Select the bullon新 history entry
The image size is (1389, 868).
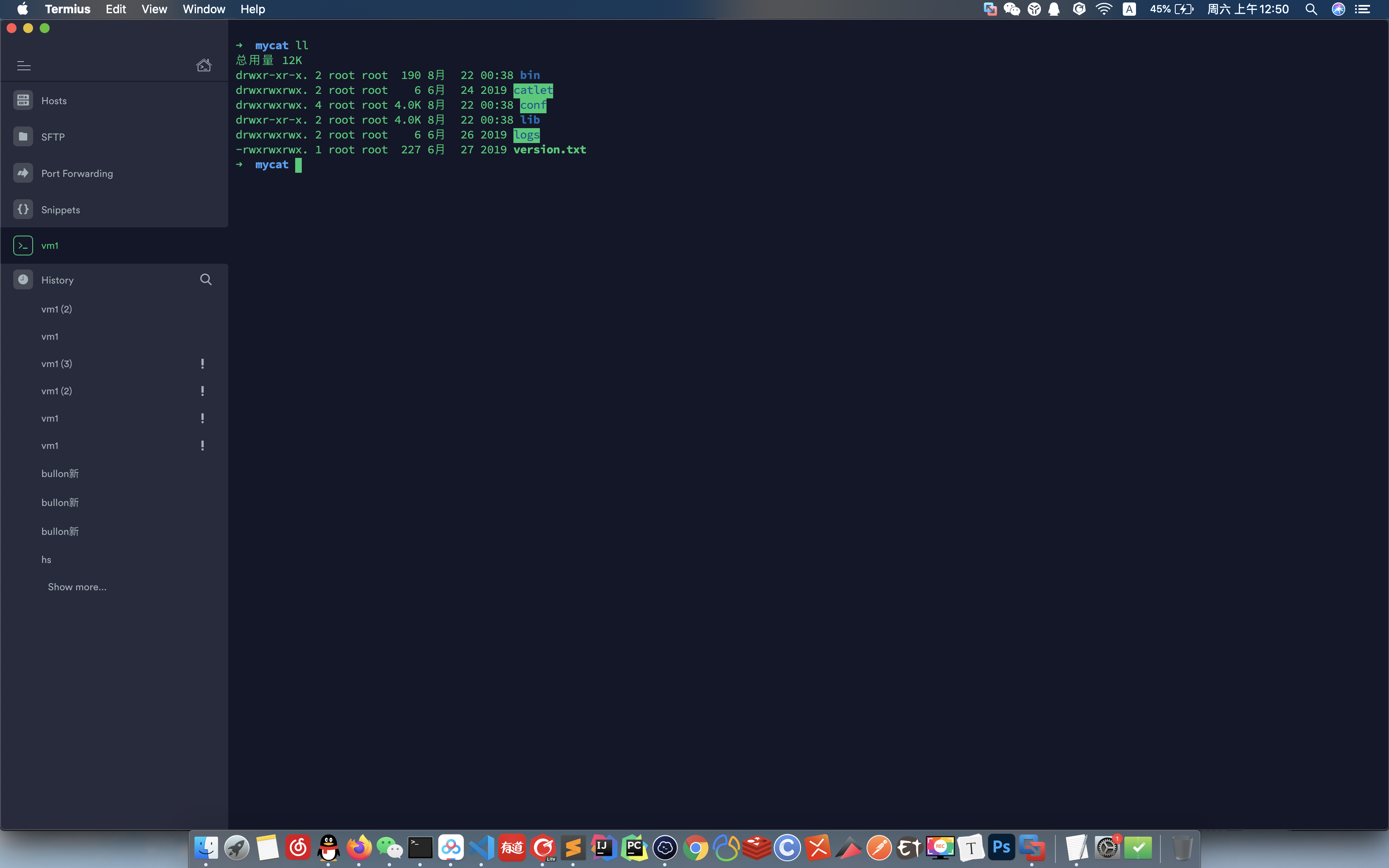point(60,473)
